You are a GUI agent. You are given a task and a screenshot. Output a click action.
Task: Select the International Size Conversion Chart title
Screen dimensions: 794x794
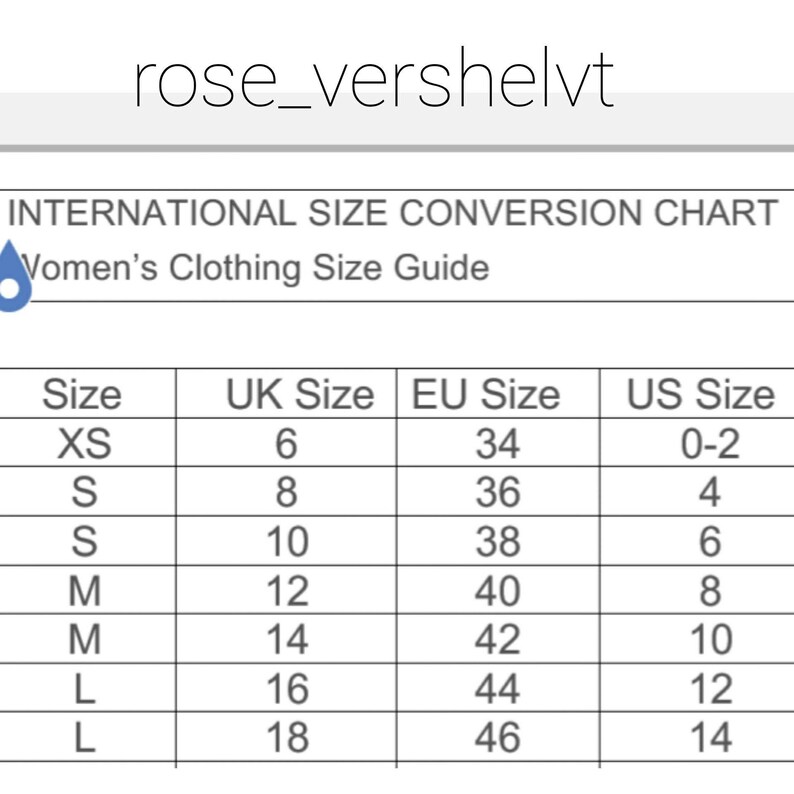[393, 213]
